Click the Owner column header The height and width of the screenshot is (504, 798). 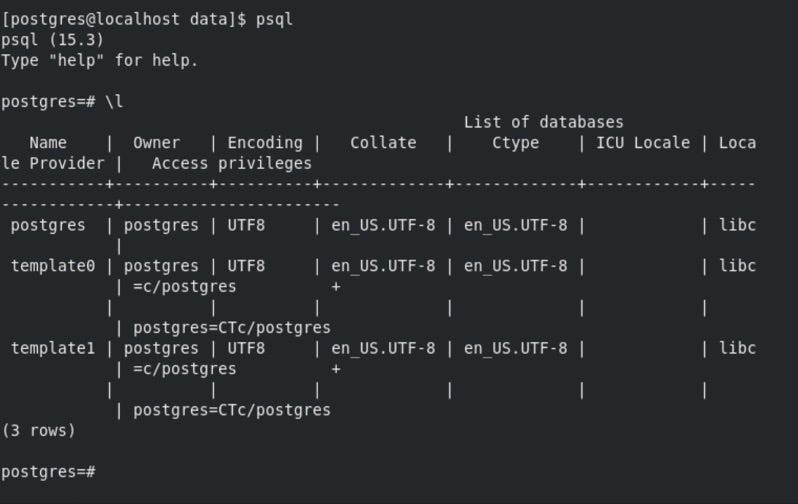156,143
